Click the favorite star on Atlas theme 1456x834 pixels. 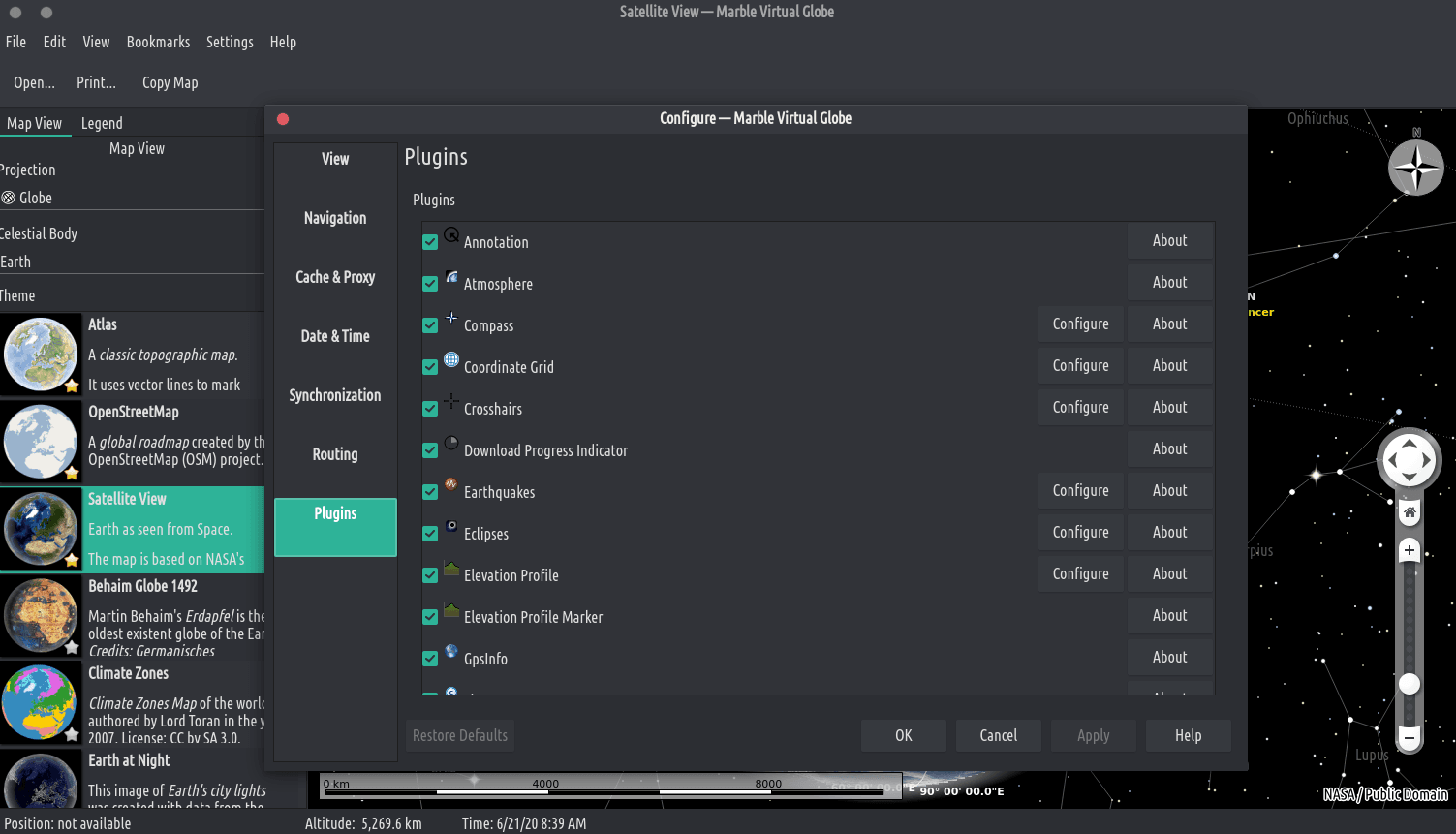click(x=72, y=386)
